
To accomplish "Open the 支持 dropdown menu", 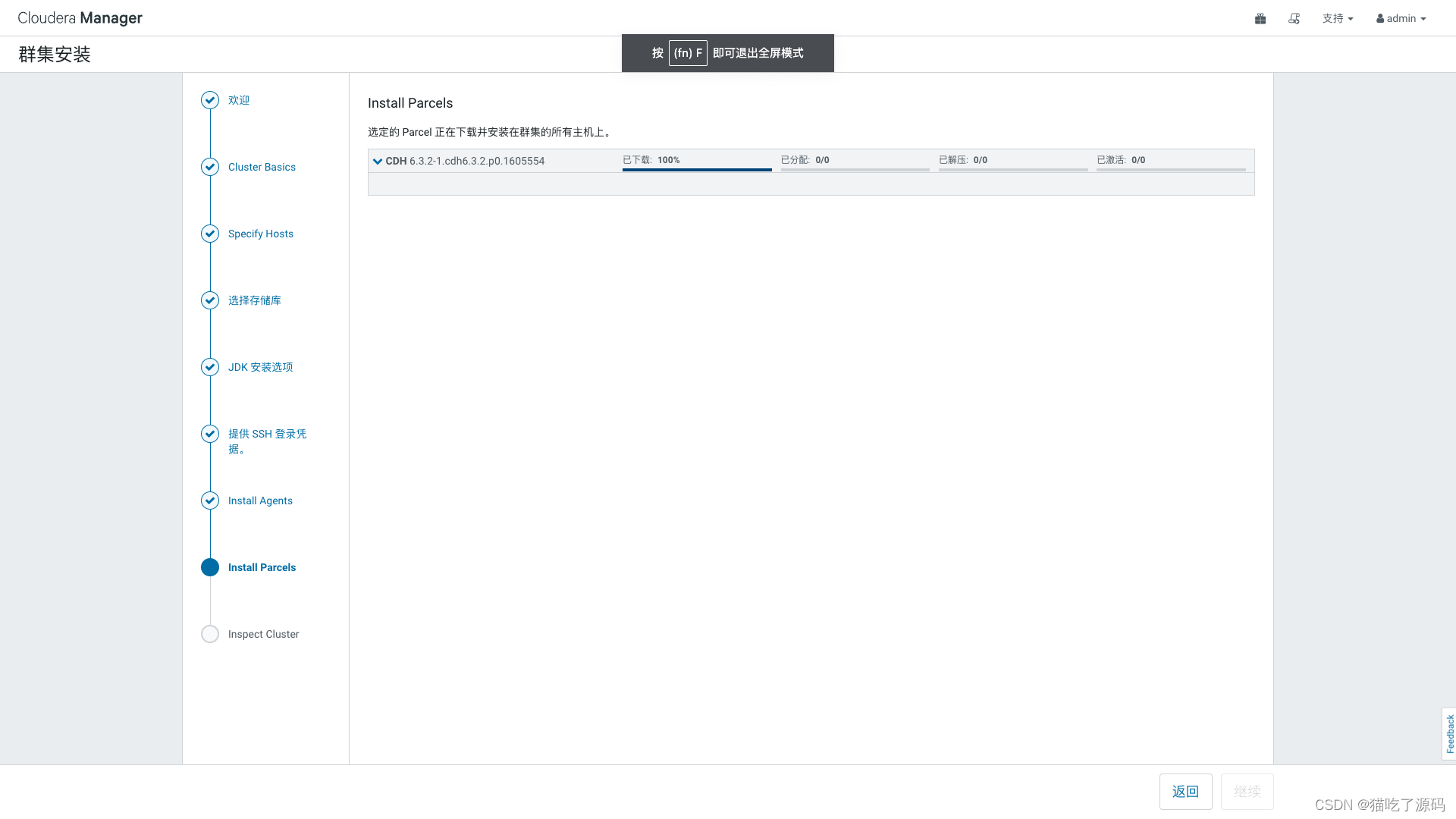I will (1337, 18).
